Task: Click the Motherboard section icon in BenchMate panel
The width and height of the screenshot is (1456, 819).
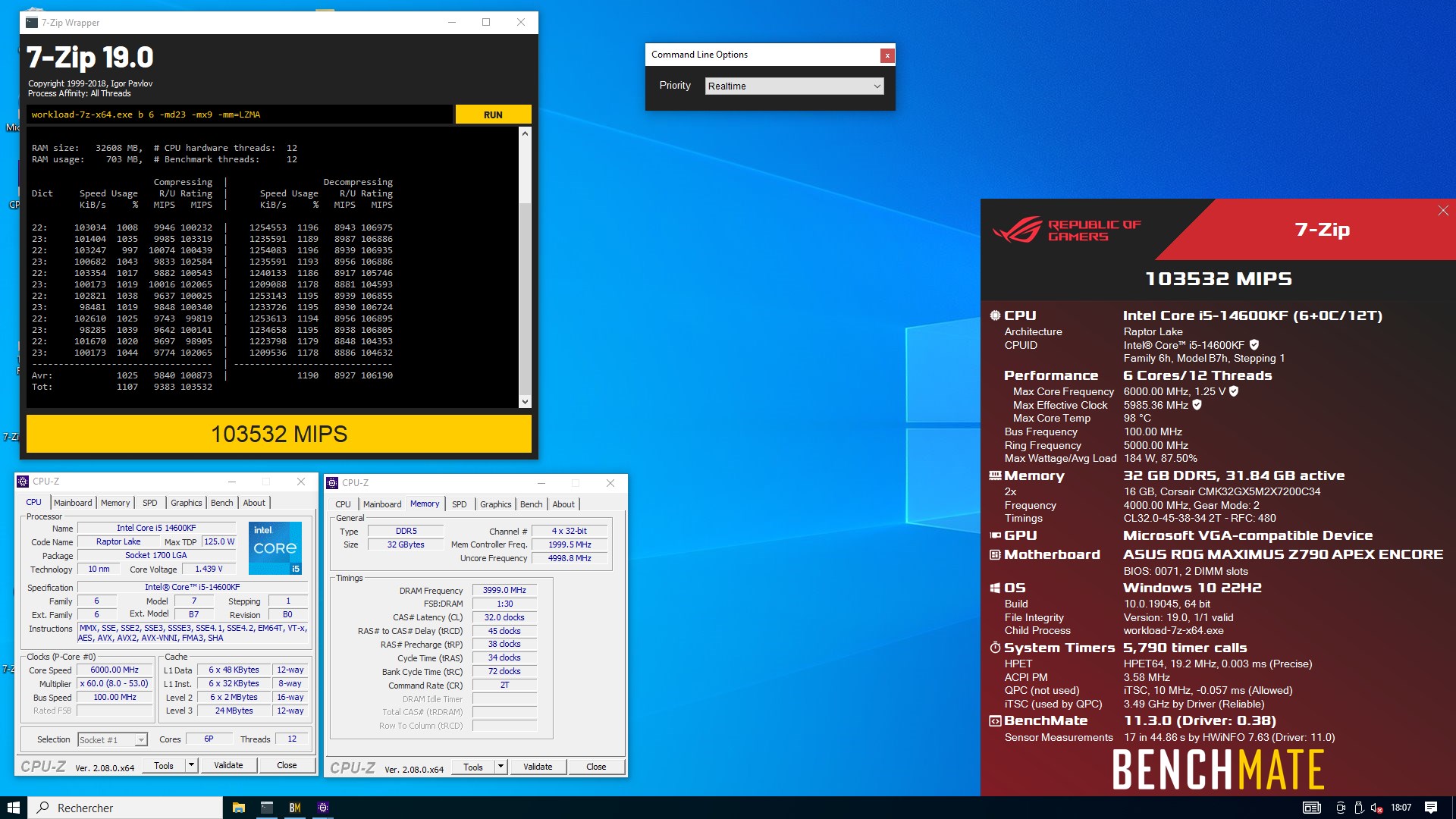Action: [x=995, y=554]
